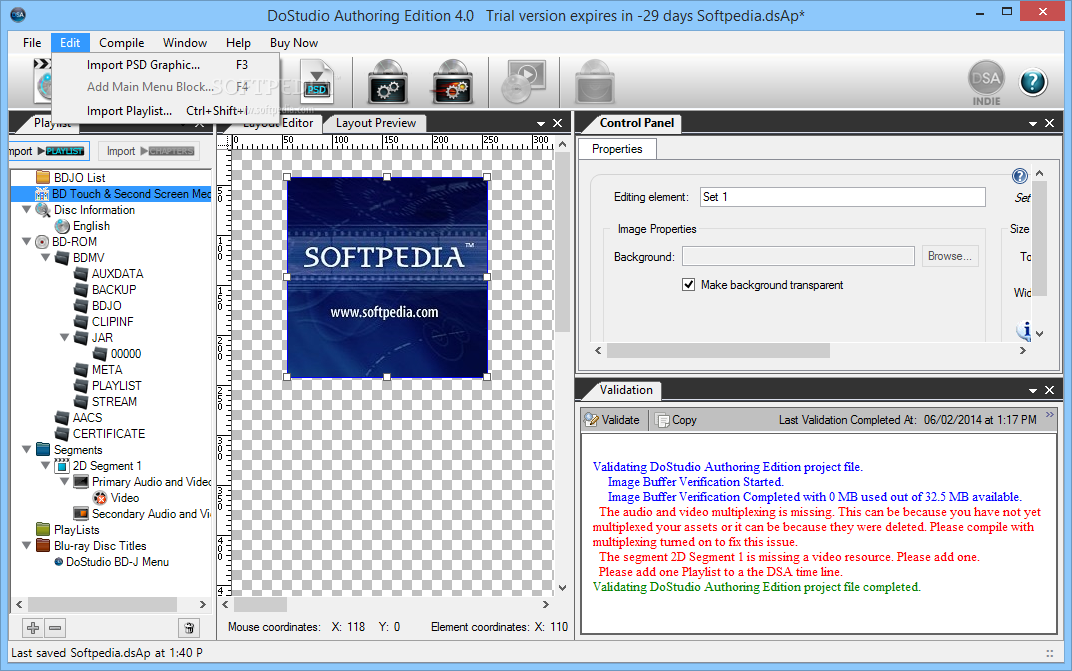Open help via the blue question mark toolbar icon

tap(1033, 82)
